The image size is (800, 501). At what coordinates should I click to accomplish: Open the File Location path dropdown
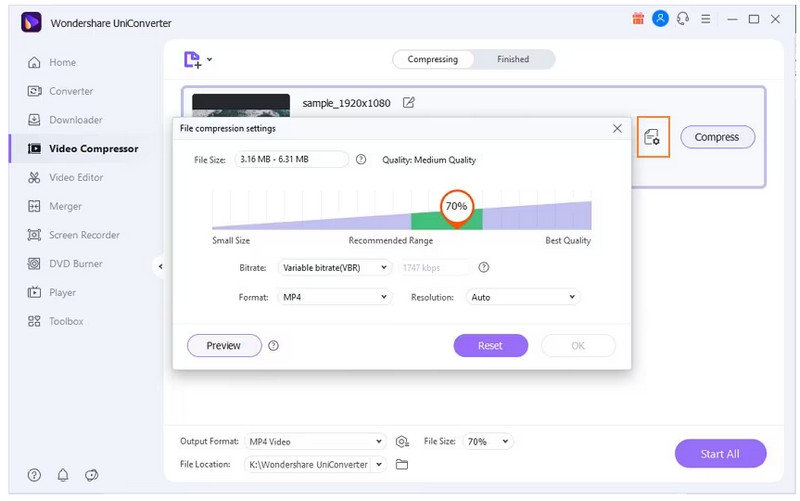coord(379,464)
